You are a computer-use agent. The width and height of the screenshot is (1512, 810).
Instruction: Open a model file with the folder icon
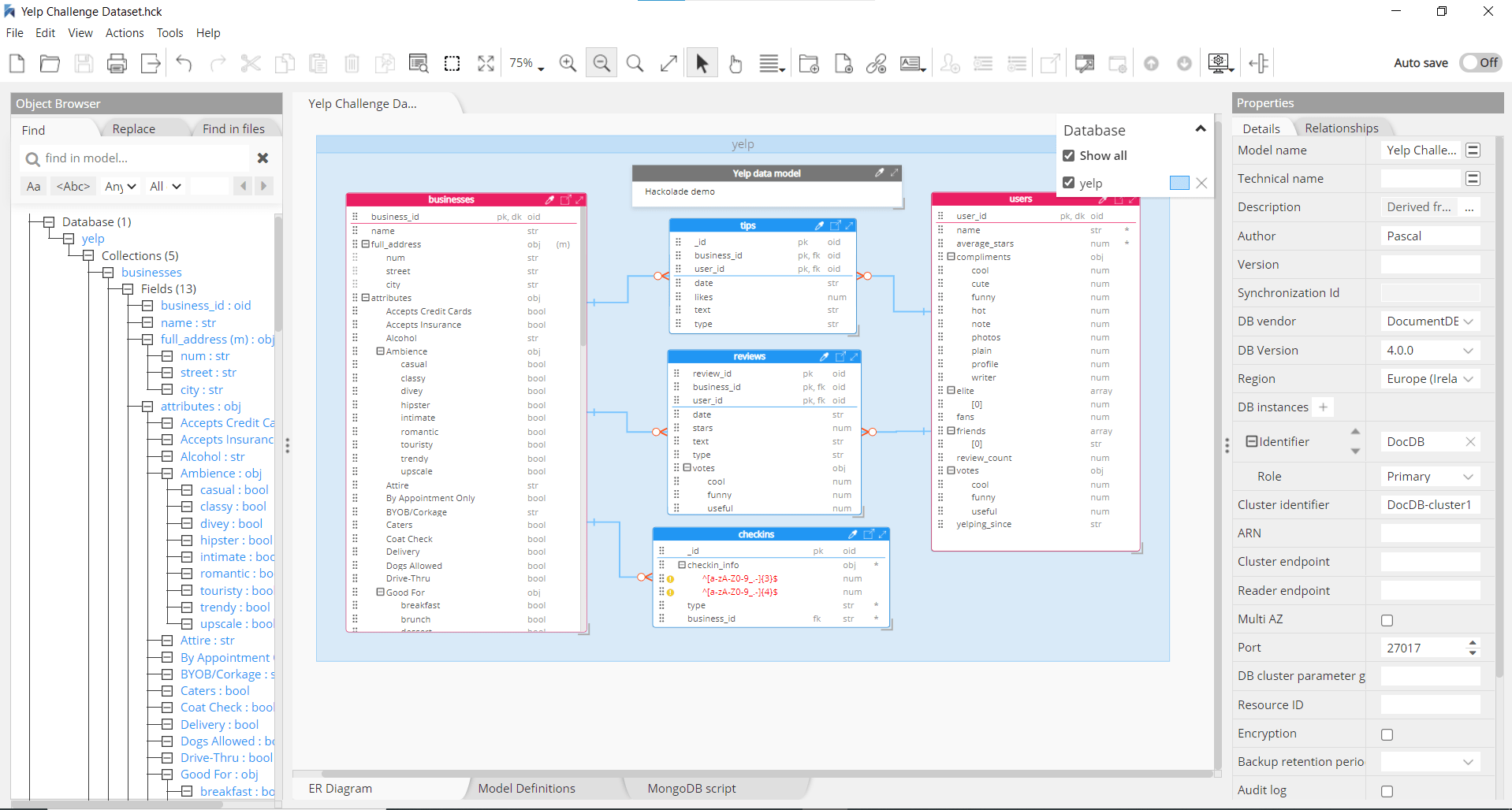click(50, 63)
